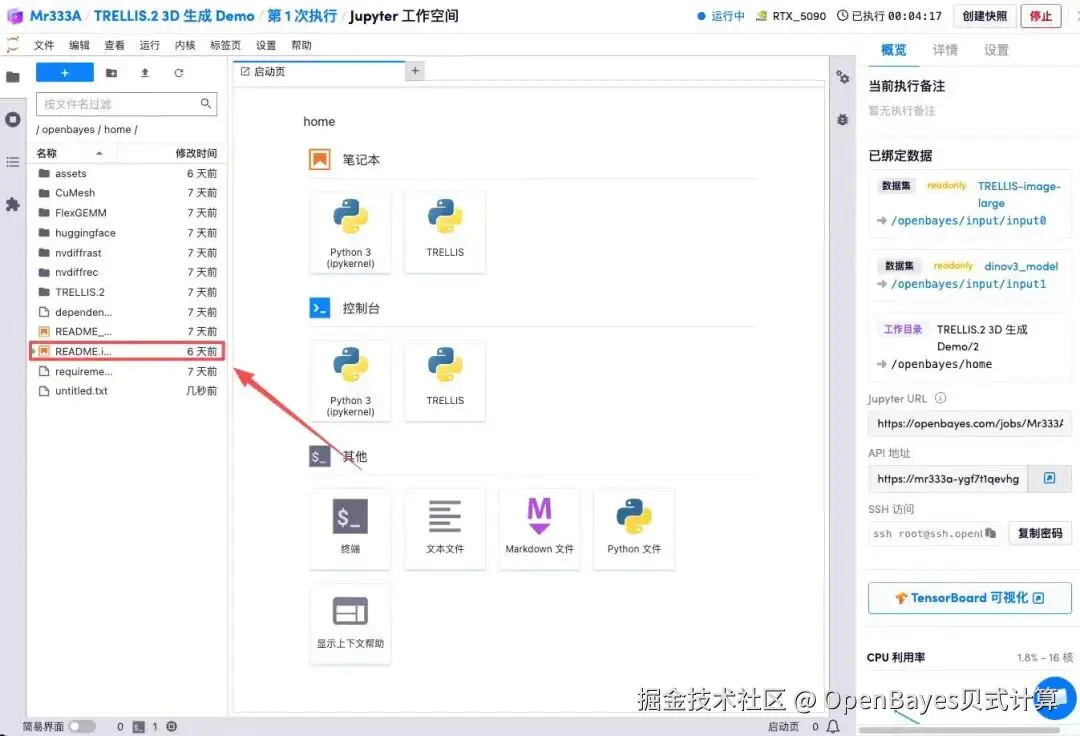Open 显示上下文帮助 from the launcher

tap(350, 622)
